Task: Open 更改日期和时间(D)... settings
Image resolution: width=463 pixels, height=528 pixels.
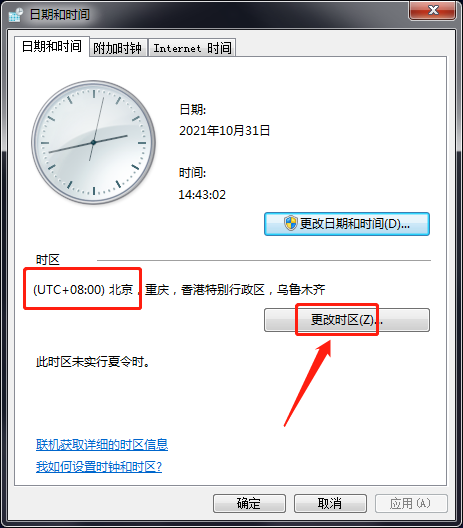Action: click(x=347, y=224)
